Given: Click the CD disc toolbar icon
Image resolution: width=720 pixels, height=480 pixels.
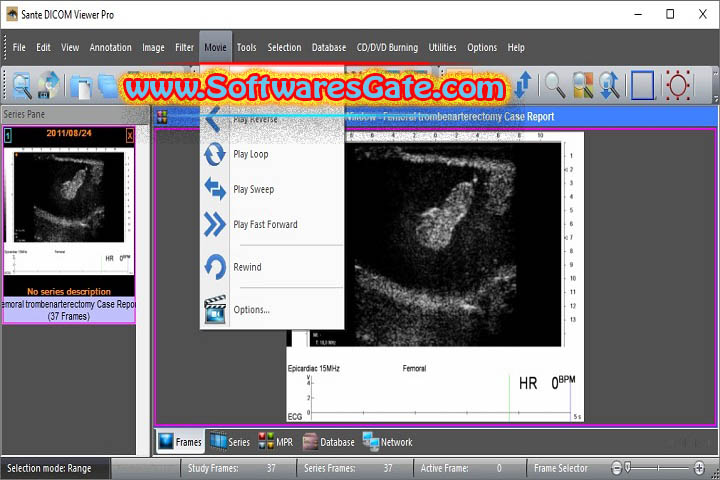Looking at the screenshot, I should click(x=49, y=85).
